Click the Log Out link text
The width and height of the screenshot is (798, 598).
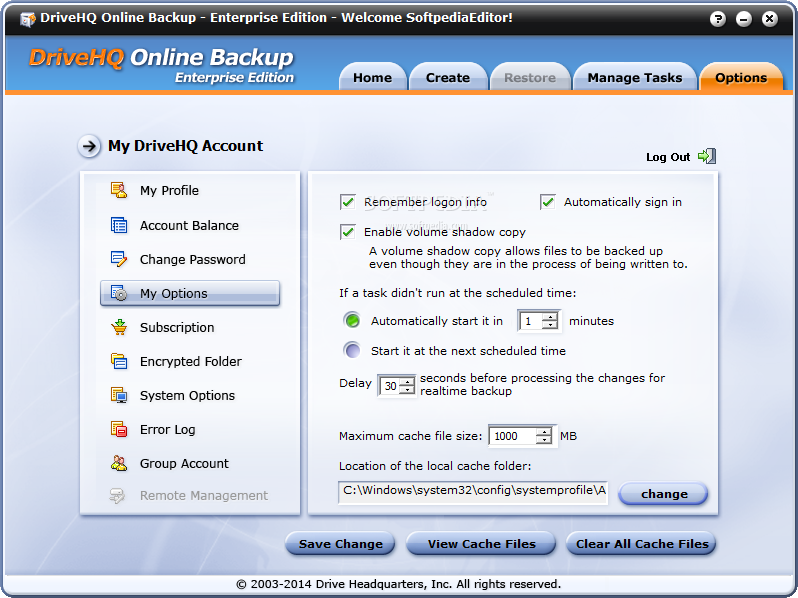coord(668,157)
